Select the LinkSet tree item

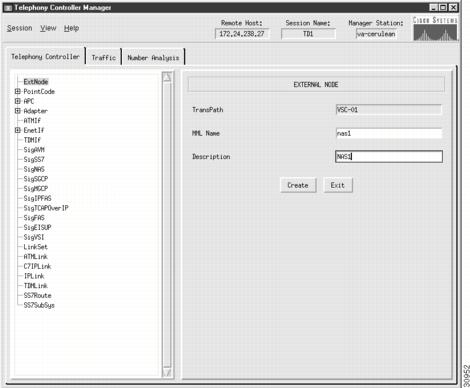coord(36,247)
